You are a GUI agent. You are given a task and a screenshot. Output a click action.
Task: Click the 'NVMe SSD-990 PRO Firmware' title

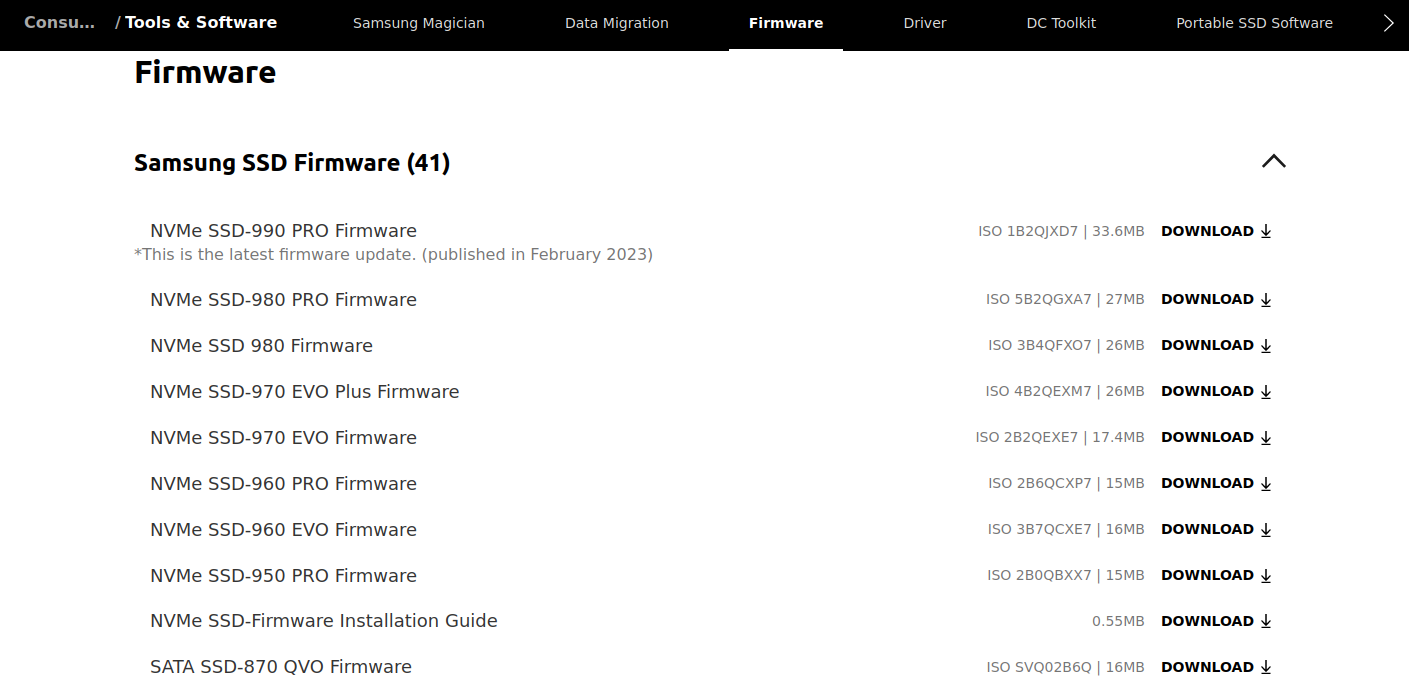pos(283,231)
